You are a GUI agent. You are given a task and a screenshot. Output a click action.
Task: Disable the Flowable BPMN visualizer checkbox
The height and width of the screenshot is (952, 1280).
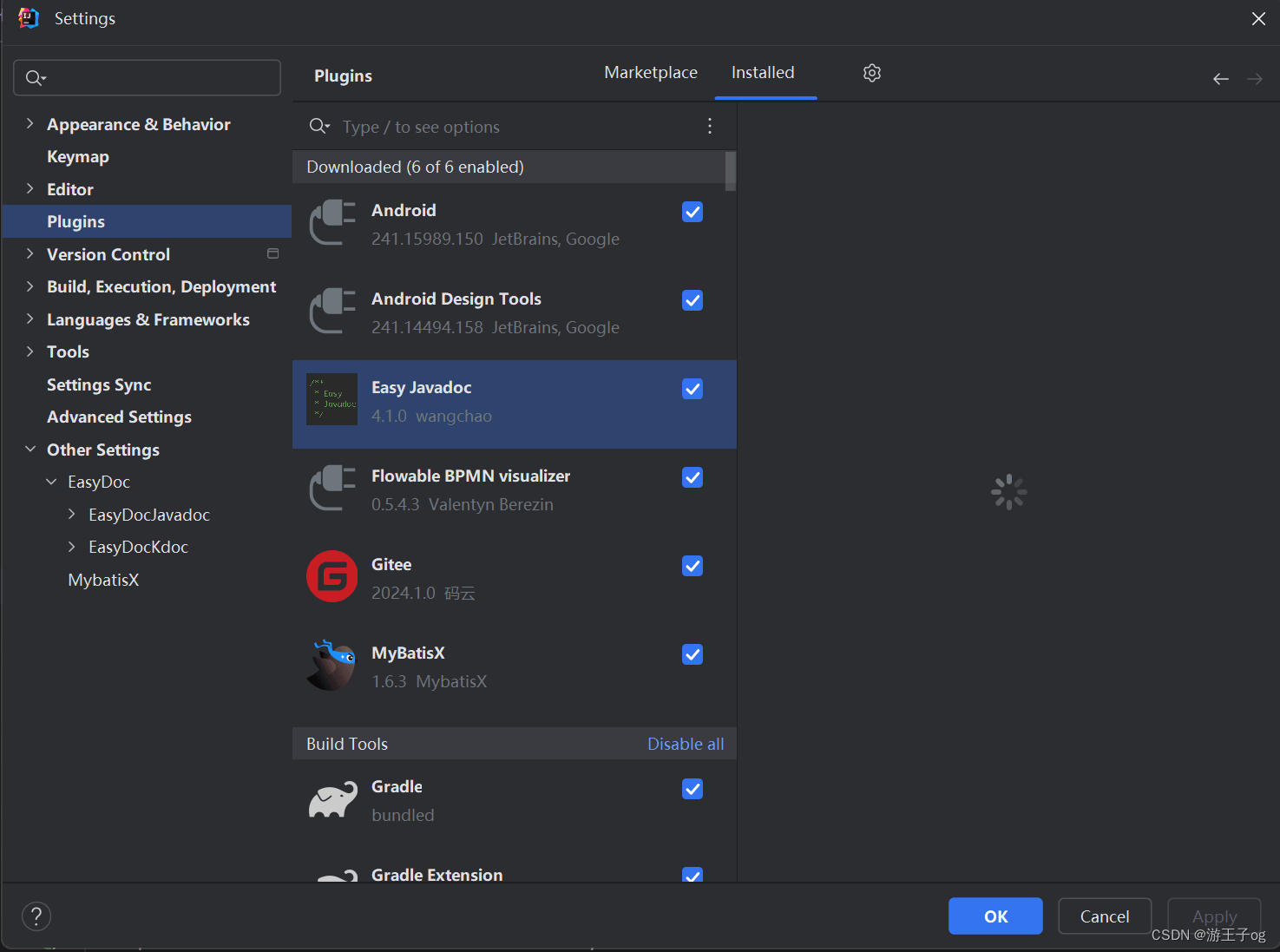pyautogui.click(x=693, y=477)
